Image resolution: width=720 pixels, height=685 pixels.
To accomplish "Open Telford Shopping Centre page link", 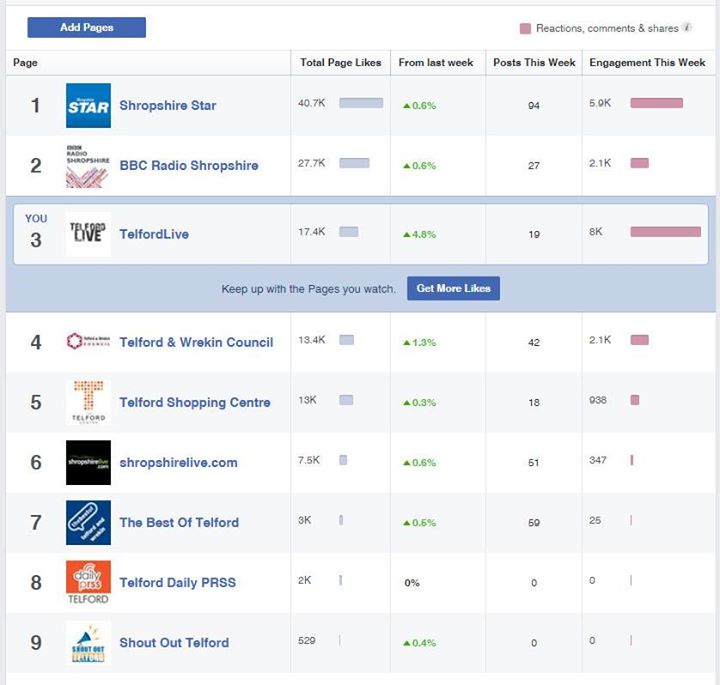I will pyautogui.click(x=195, y=402).
